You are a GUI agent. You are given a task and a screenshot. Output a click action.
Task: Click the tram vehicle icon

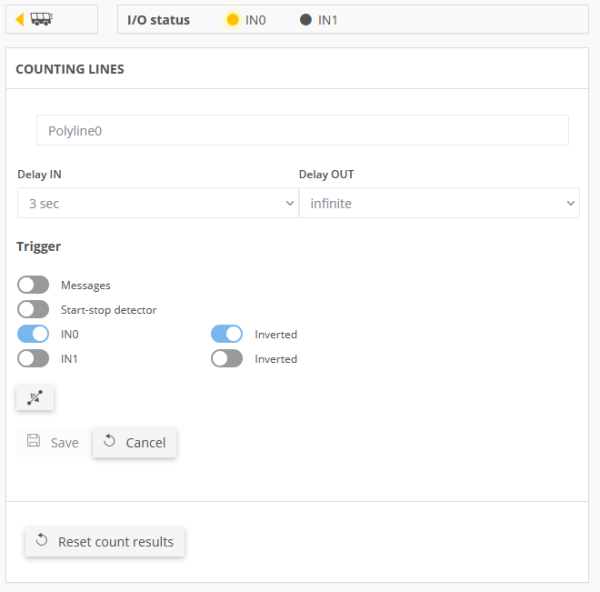(x=41, y=19)
